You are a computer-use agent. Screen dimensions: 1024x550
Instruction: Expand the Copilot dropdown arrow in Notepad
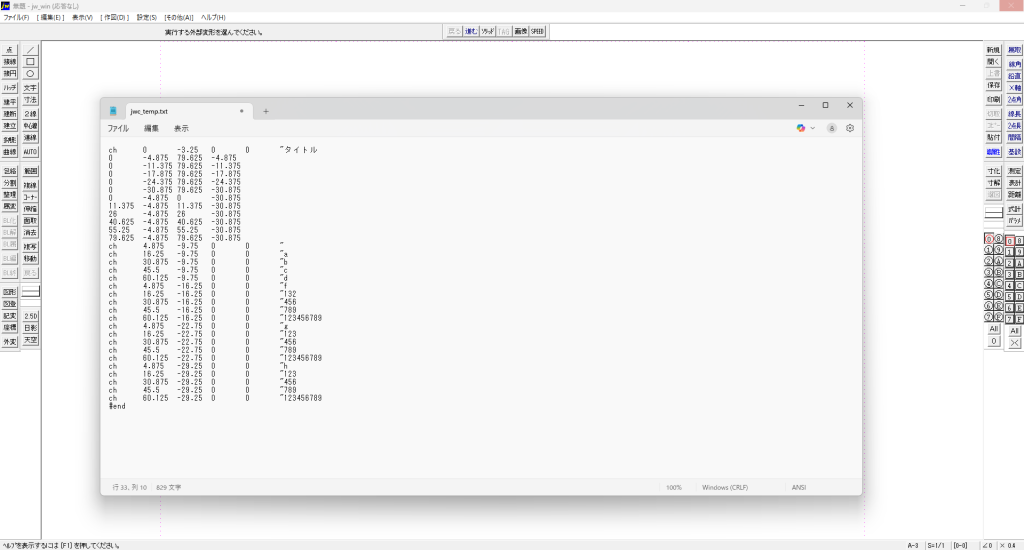pos(812,128)
